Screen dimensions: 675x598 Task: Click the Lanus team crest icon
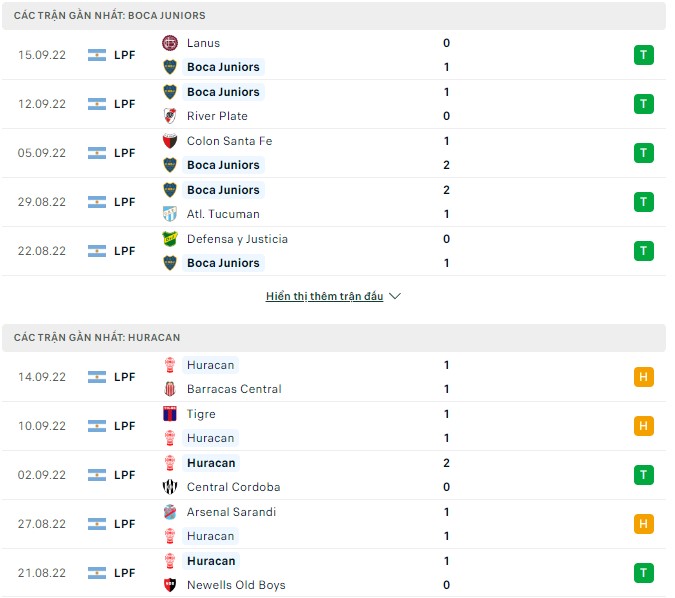pos(170,43)
